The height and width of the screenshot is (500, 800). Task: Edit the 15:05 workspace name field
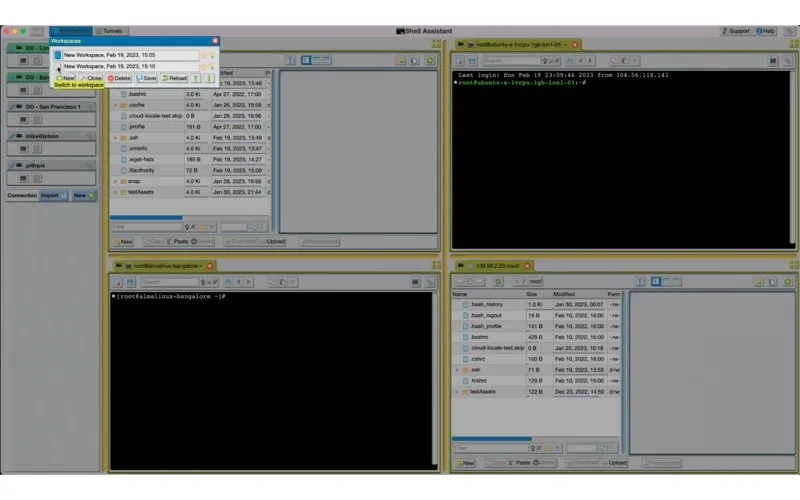click(131, 55)
